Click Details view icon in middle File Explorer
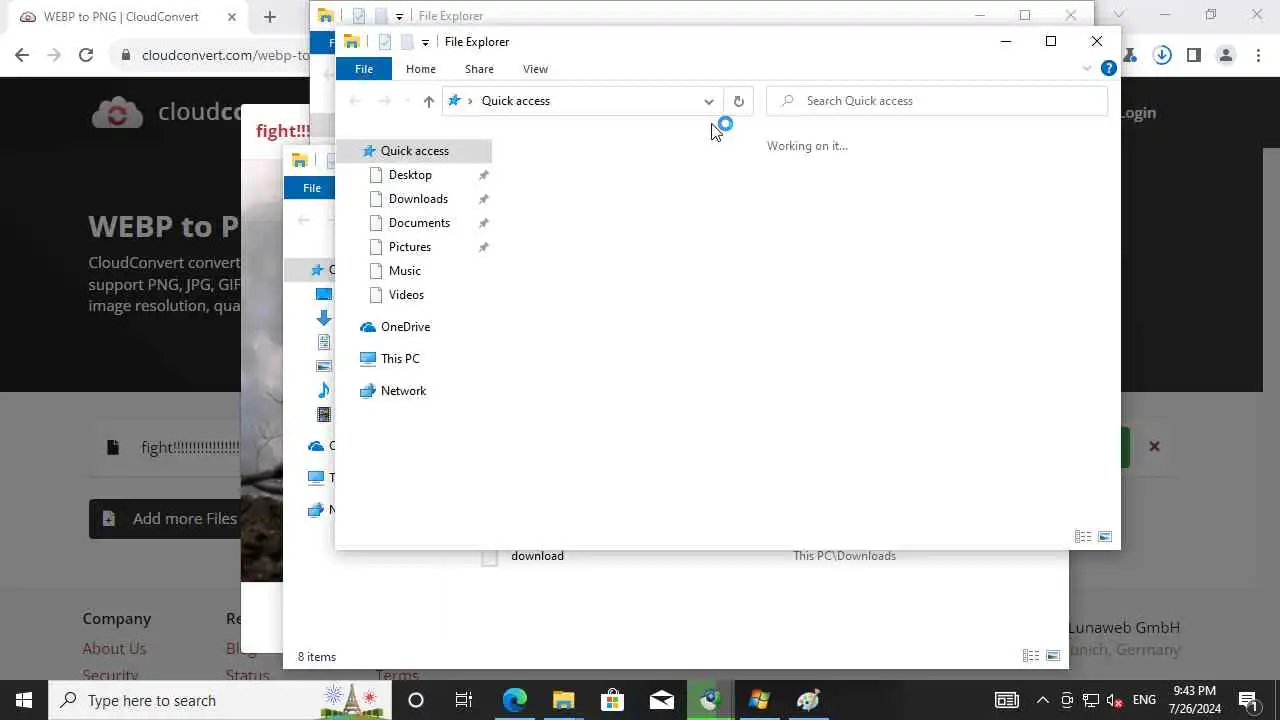This screenshot has height=720, width=1280. [x=1031, y=656]
